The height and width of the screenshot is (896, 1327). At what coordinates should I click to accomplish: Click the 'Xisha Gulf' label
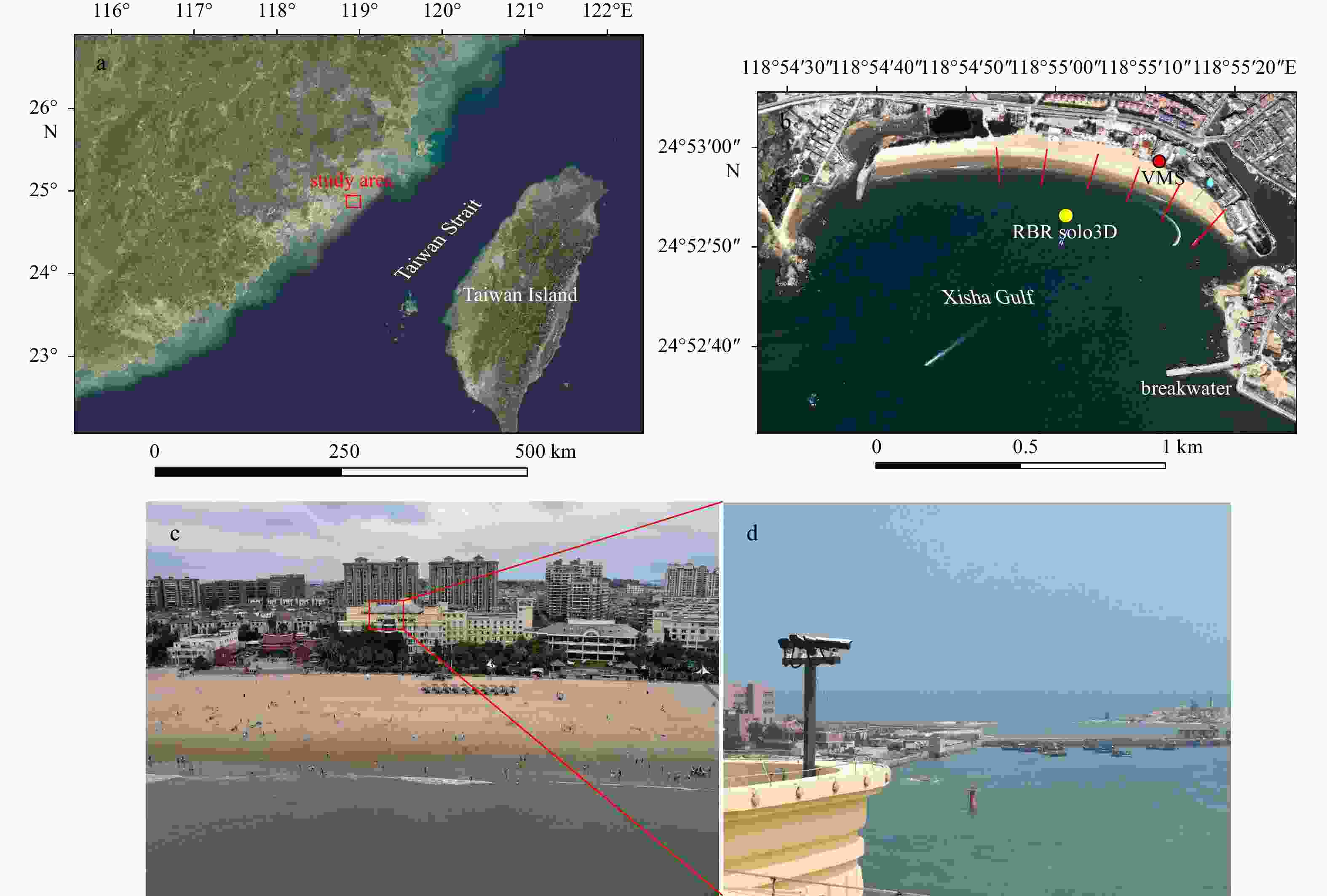988,297
